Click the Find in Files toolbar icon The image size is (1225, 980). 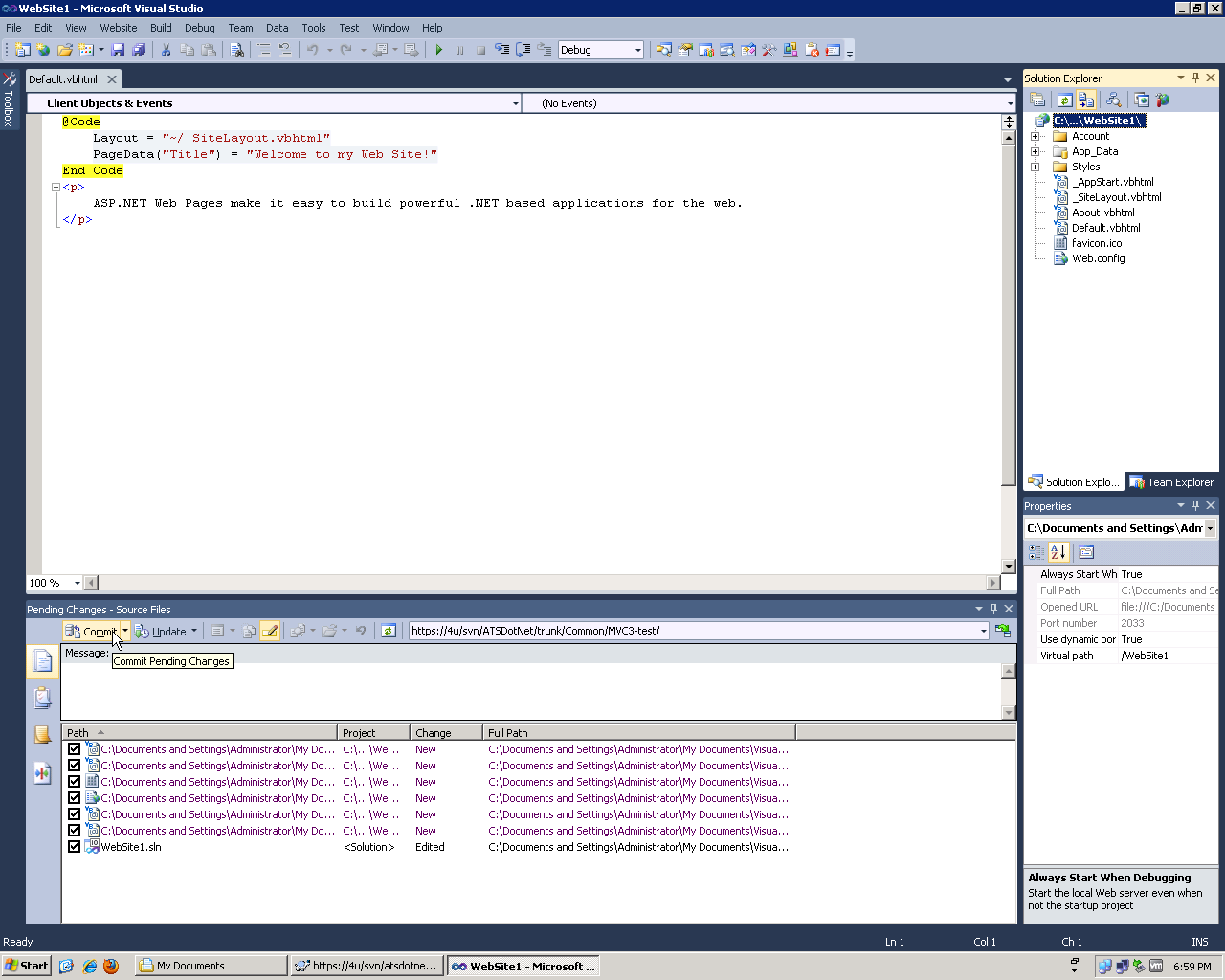coord(236,50)
